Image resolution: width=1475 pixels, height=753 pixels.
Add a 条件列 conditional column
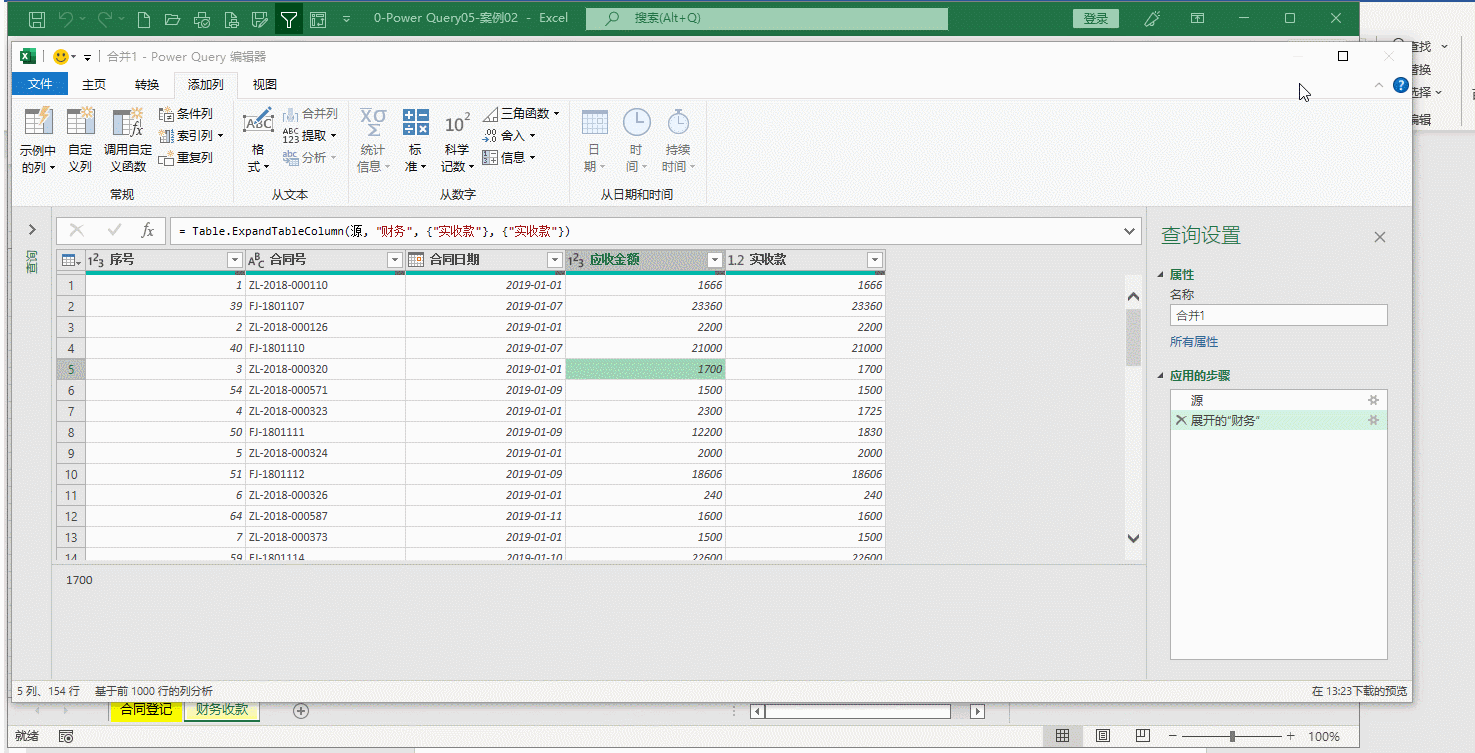tap(186, 114)
